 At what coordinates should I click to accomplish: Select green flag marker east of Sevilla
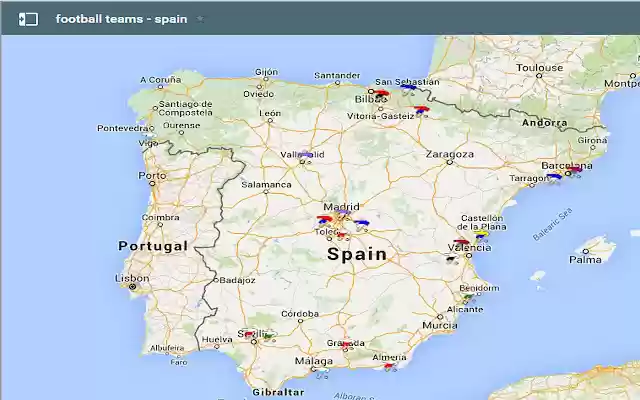tap(268, 336)
